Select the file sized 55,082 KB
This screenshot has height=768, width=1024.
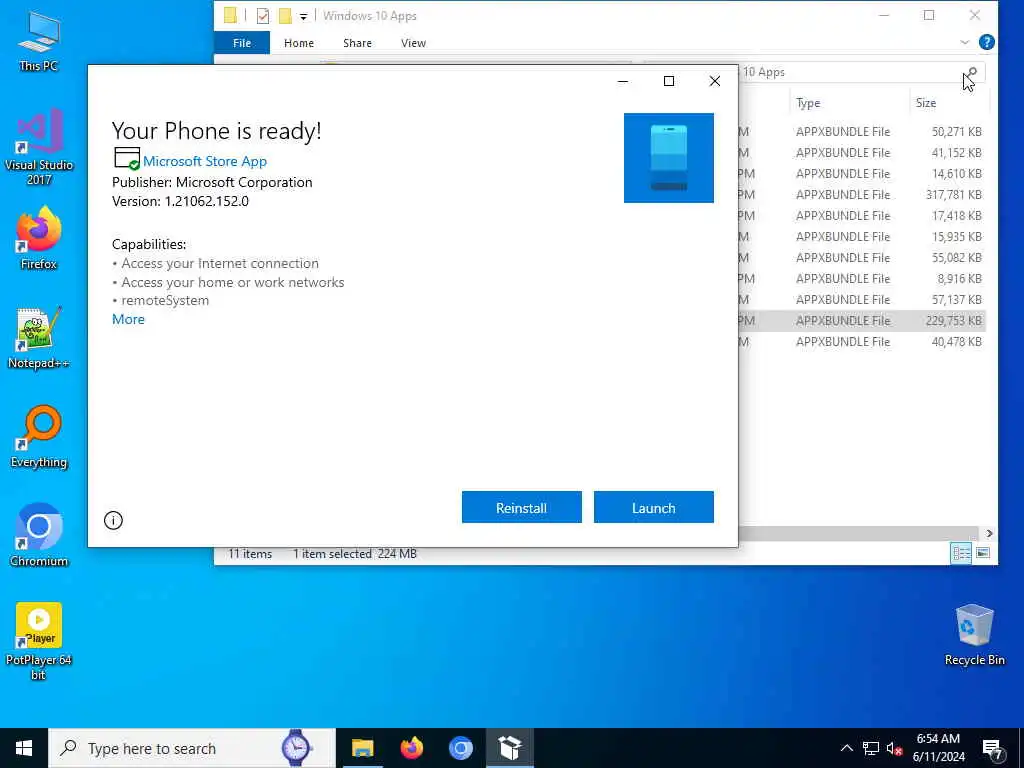click(861, 257)
